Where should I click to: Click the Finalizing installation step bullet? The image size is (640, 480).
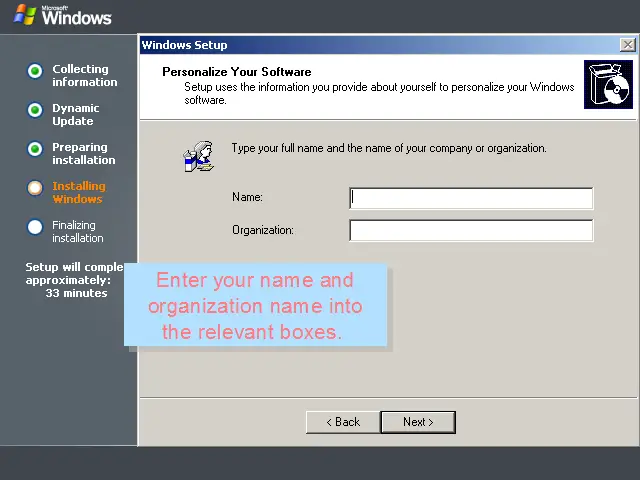click(x=35, y=227)
